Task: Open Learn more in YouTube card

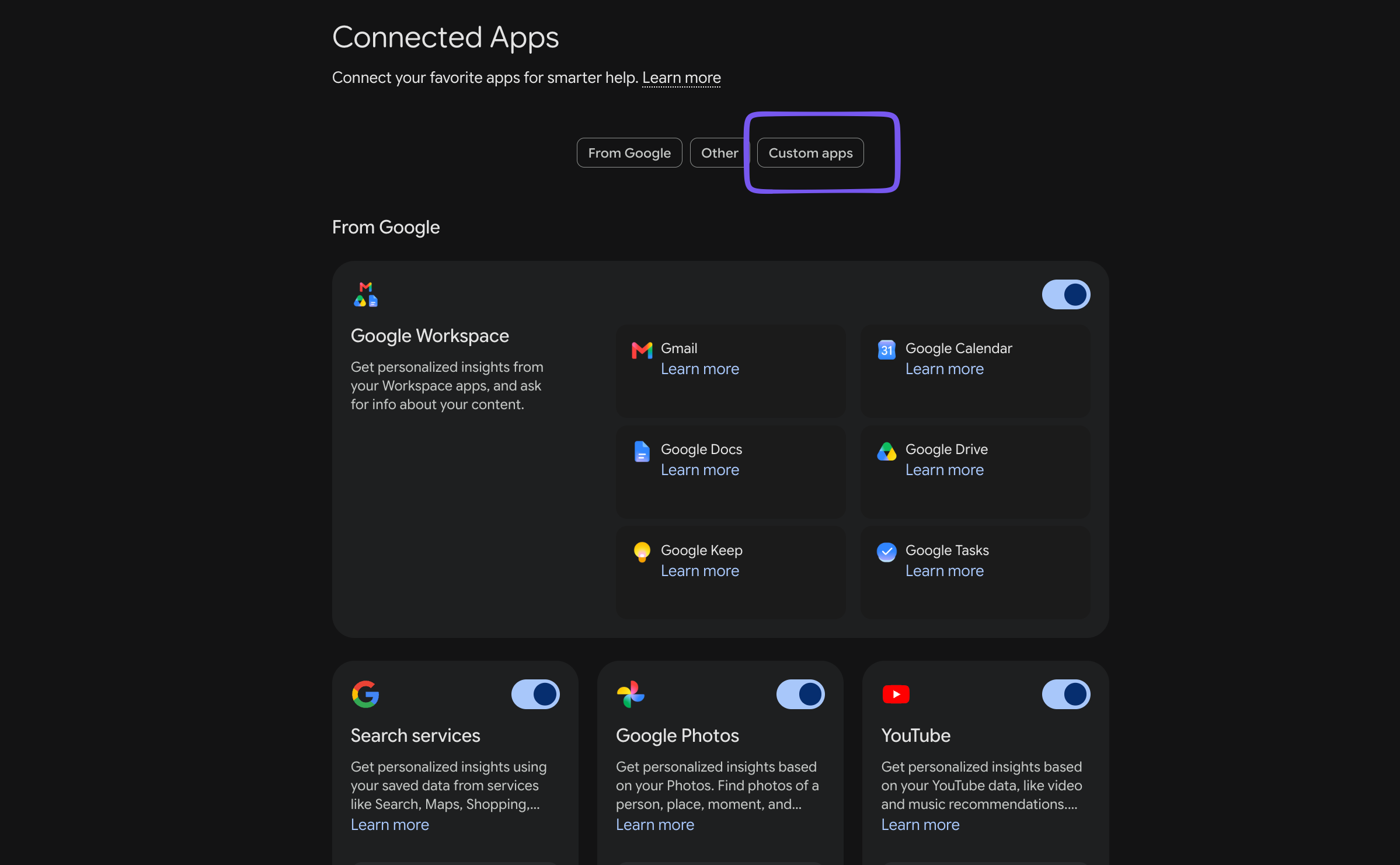Action: tap(920, 825)
